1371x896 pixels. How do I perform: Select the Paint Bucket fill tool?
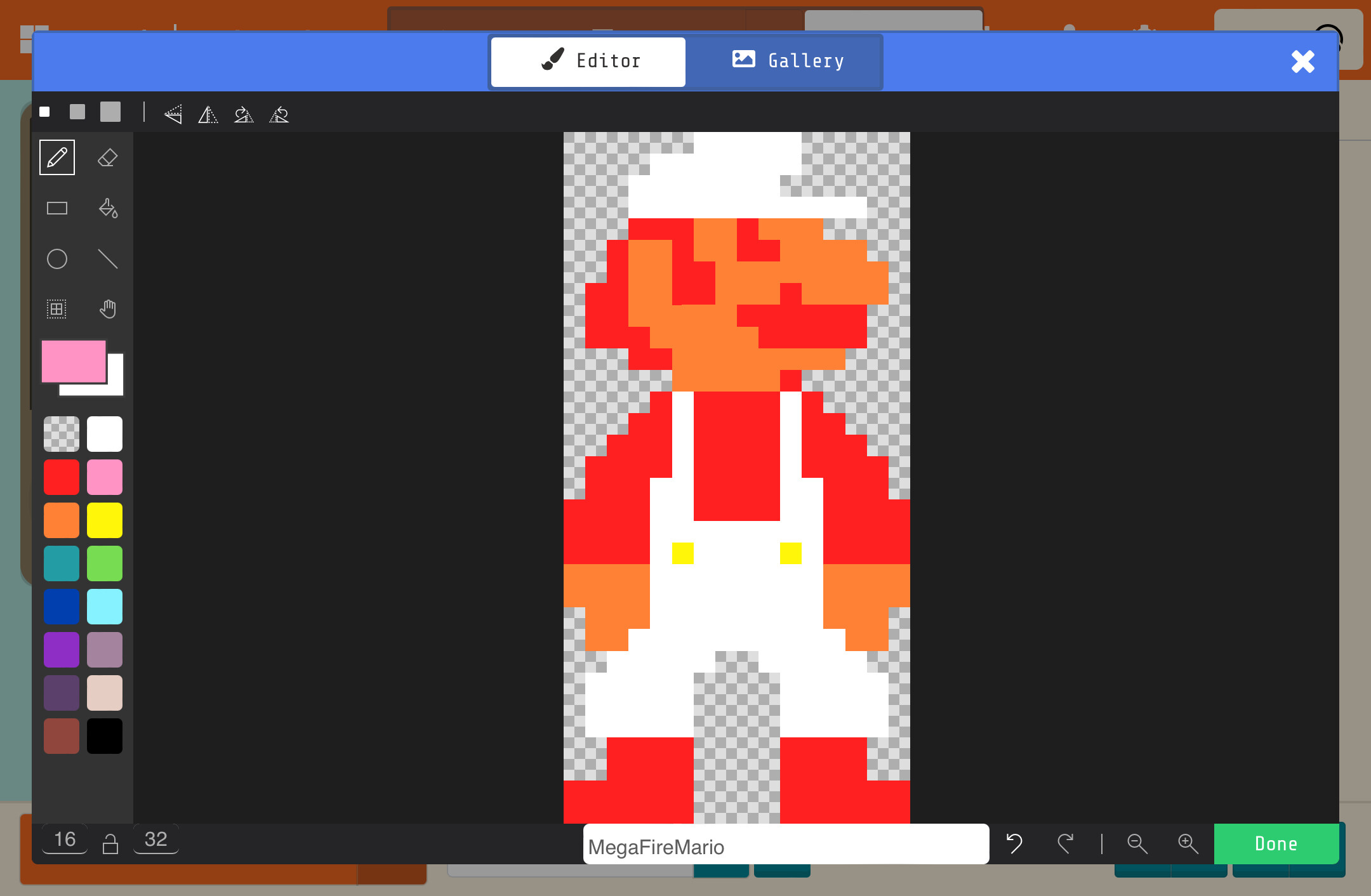(108, 208)
